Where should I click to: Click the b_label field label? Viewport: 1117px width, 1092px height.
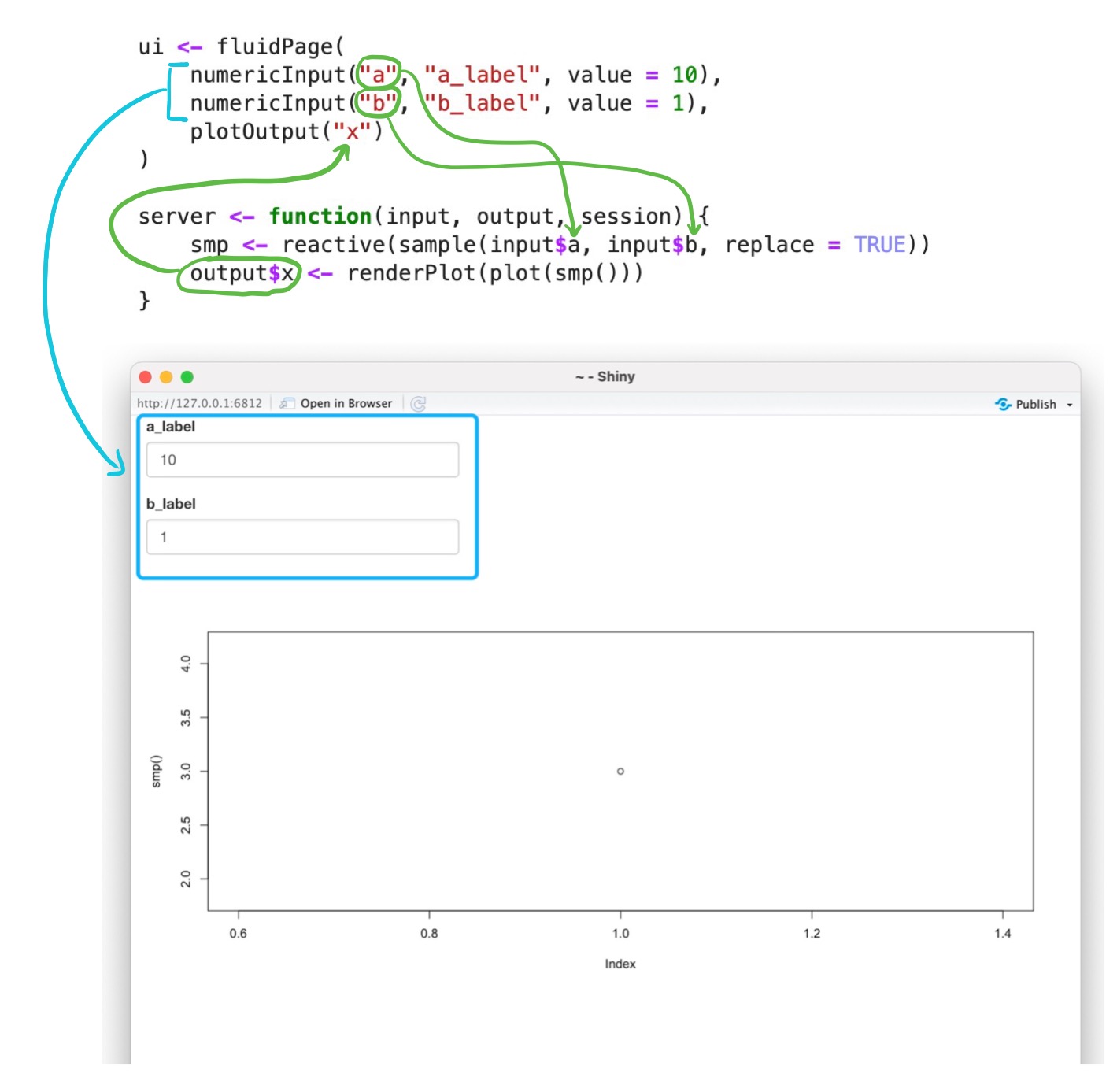pyautogui.click(x=171, y=504)
